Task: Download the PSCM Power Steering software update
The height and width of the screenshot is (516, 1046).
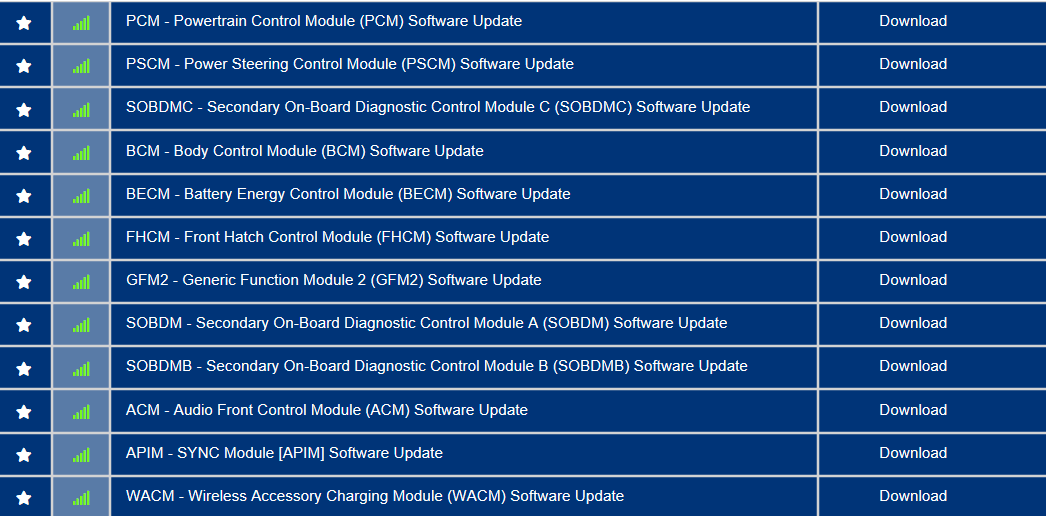Action: pyautogui.click(x=912, y=64)
